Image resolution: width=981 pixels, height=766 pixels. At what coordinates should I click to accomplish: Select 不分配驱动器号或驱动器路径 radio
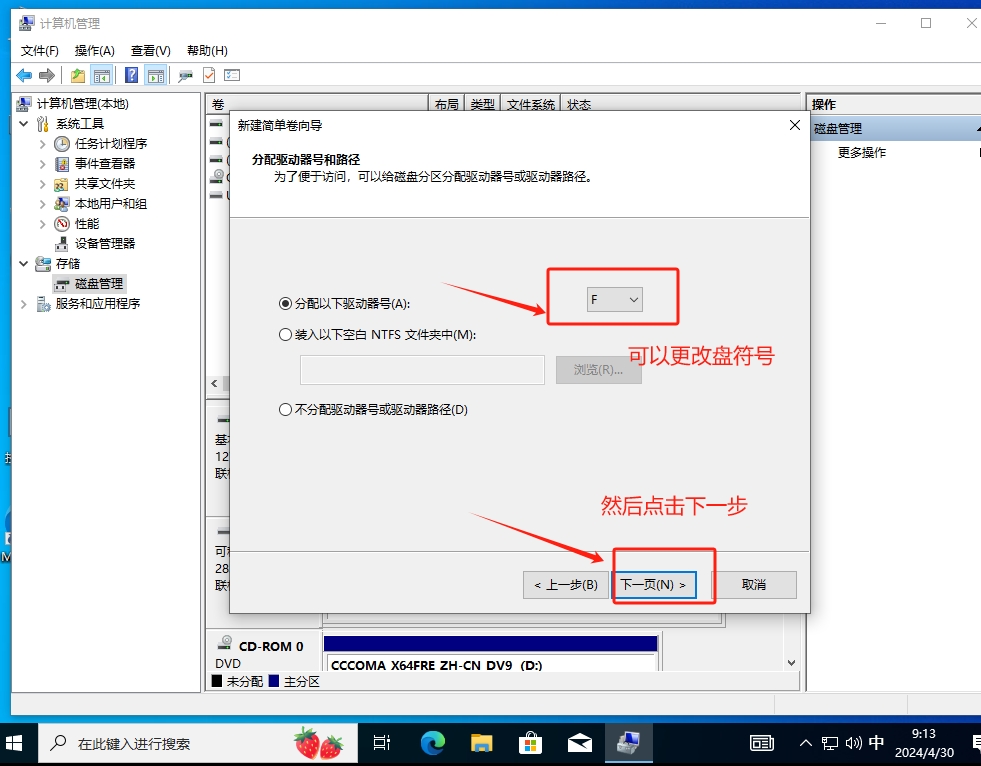coord(285,409)
